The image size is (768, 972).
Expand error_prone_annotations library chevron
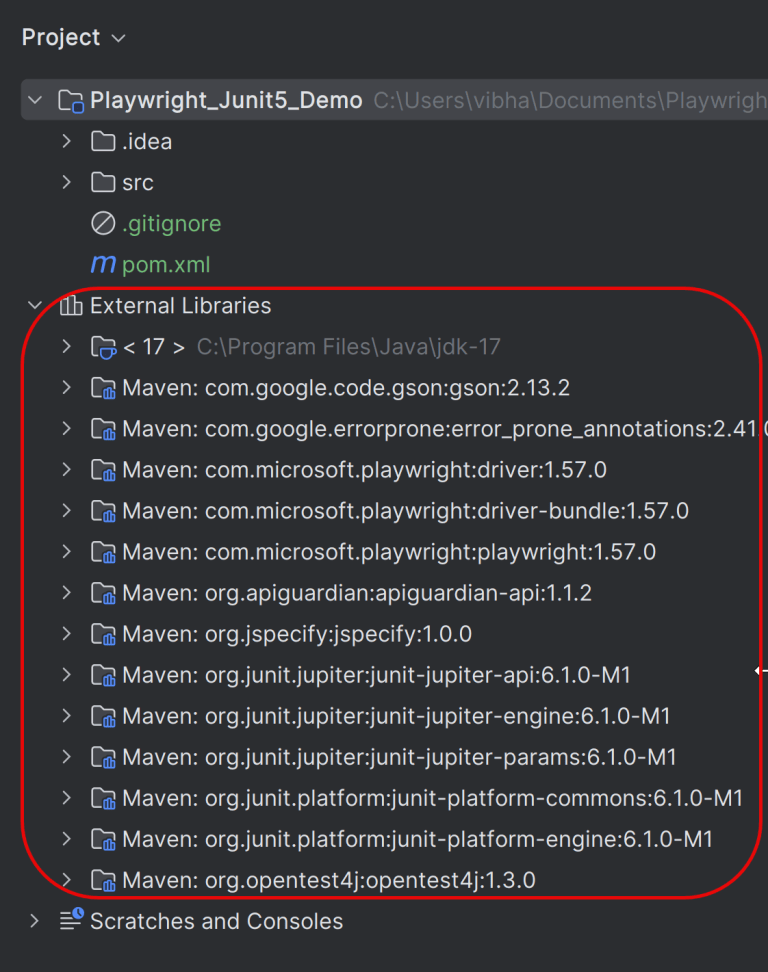67,428
